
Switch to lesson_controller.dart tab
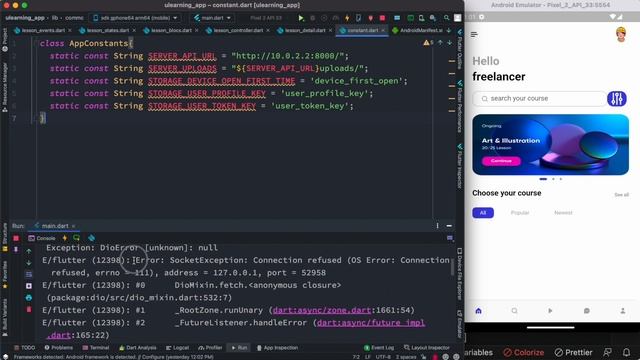point(238,31)
